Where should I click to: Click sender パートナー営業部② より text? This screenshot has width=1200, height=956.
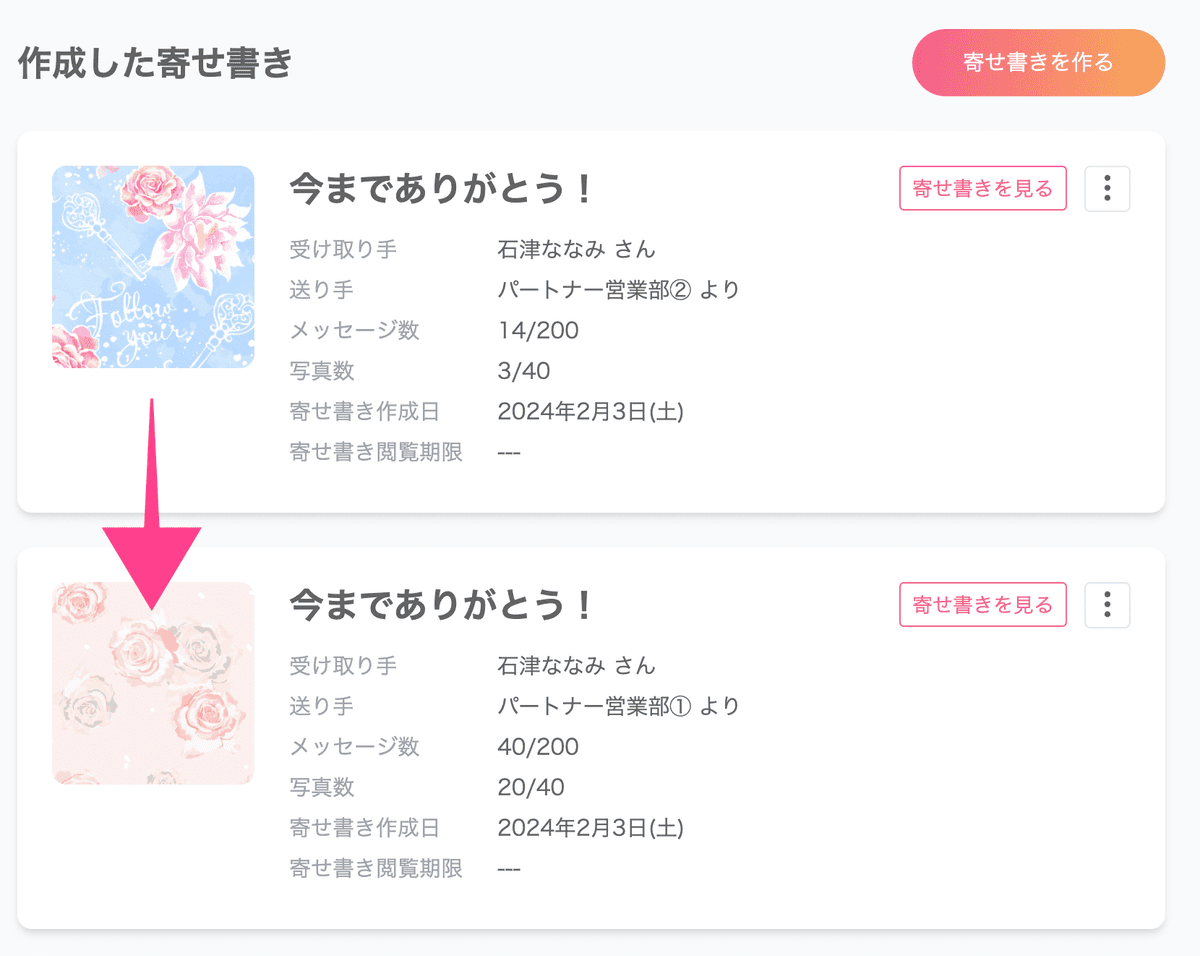[619, 290]
